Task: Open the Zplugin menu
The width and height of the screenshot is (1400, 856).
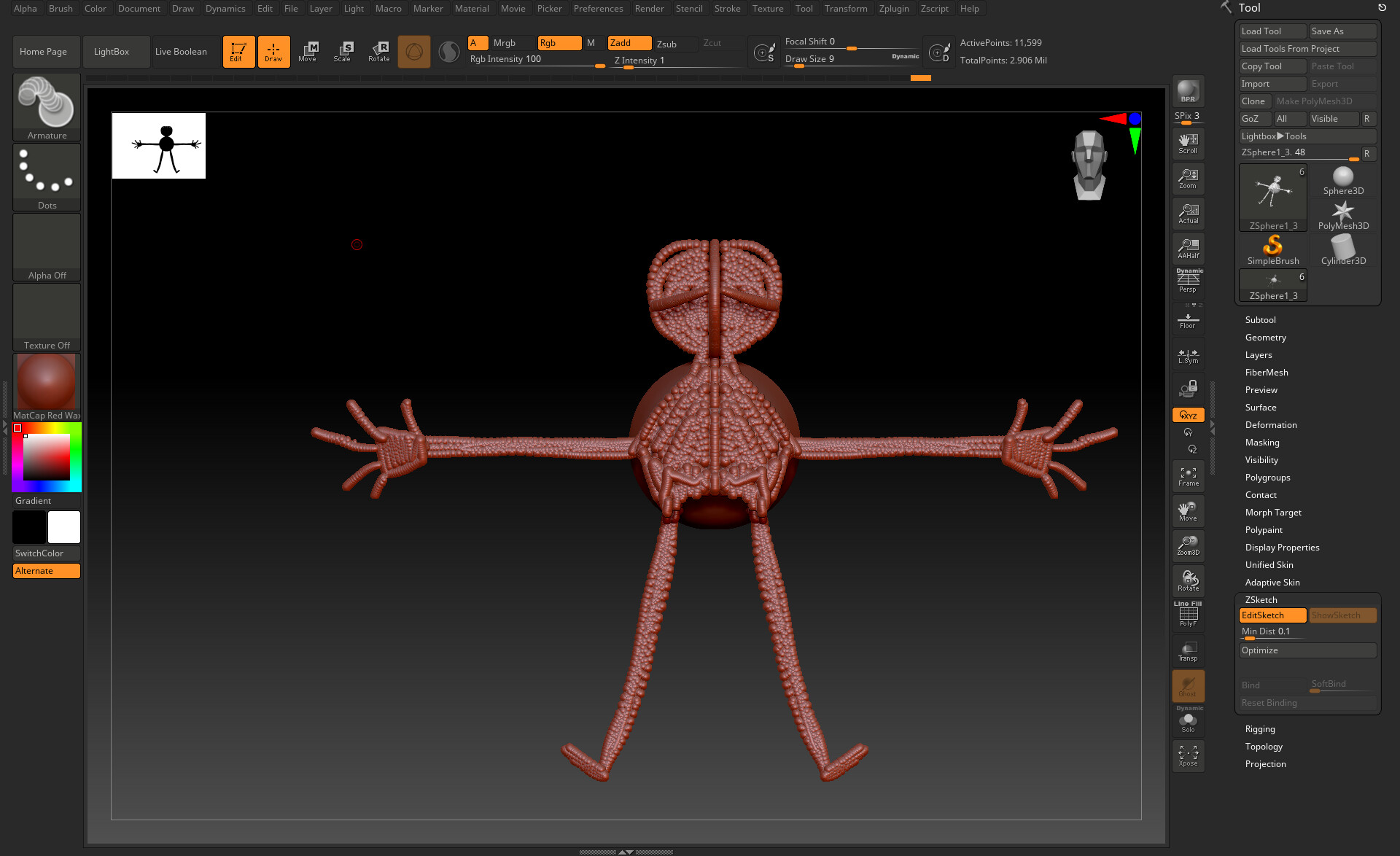Action: (893, 9)
